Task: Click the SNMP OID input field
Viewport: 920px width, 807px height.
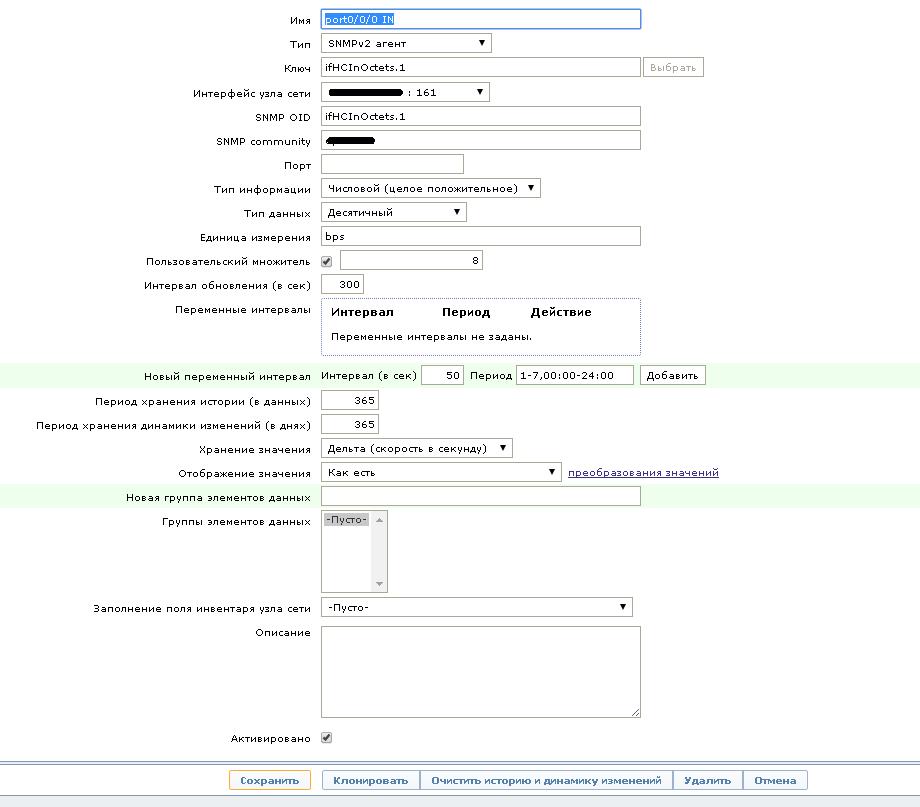Action: (x=481, y=116)
